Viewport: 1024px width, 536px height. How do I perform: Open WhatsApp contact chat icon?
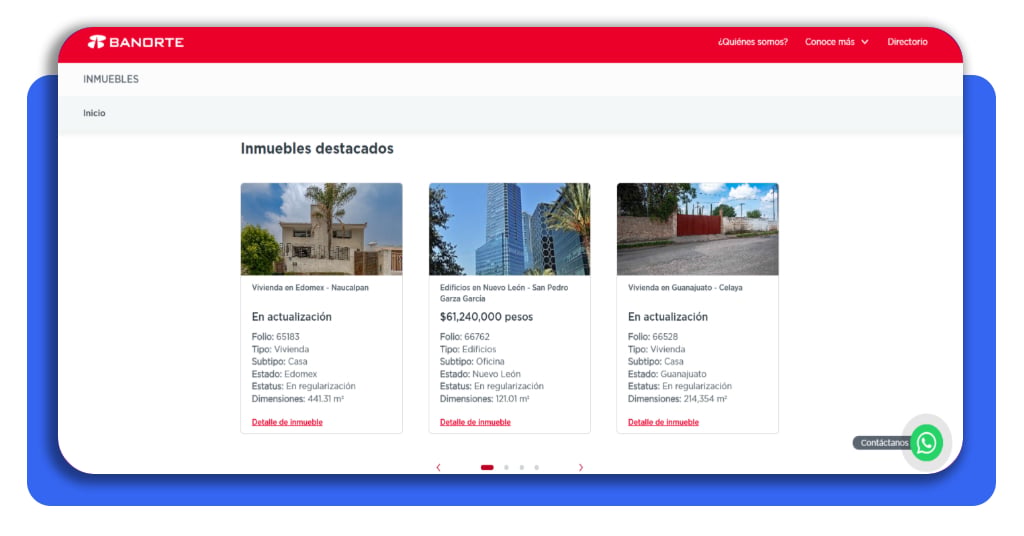coord(927,443)
